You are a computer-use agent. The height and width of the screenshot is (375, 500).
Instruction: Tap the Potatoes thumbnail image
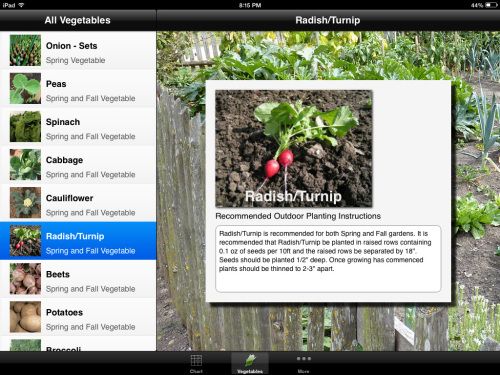[x=25, y=317]
